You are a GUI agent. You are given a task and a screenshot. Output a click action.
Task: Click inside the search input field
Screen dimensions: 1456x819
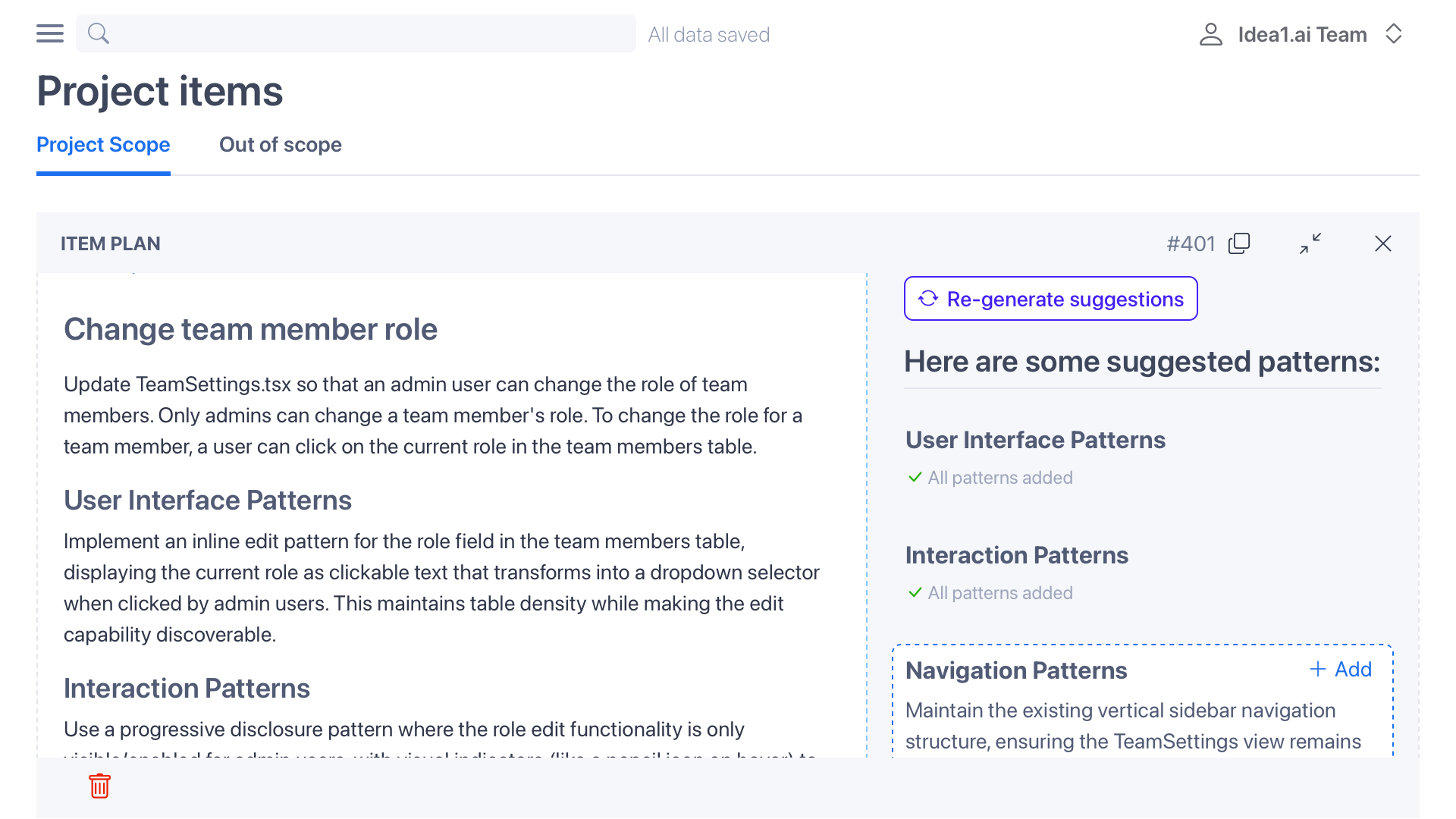(x=355, y=33)
